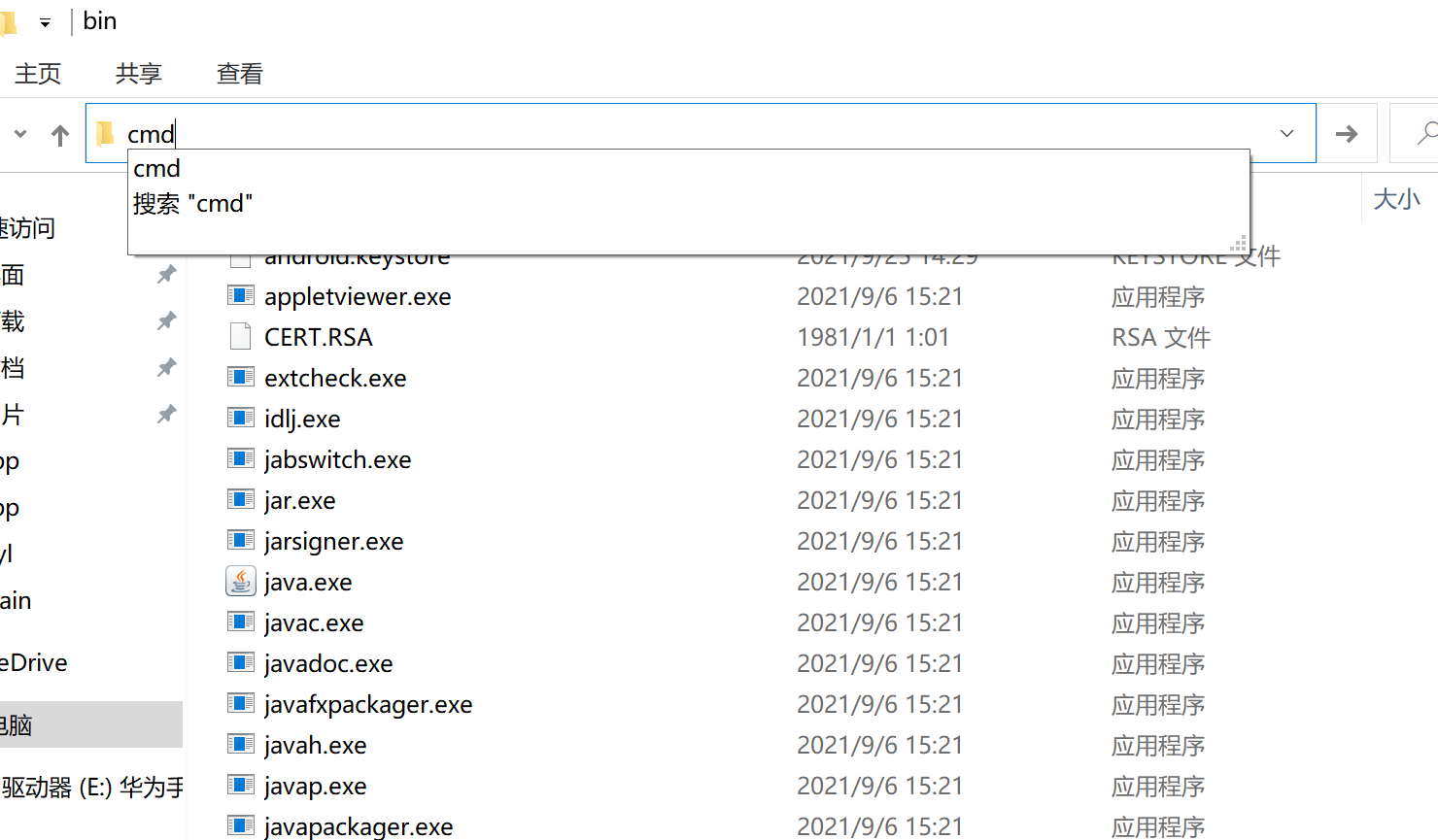Select the javafxpackager.exe file name
Viewport: 1438px width, 840px height.
click(x=368, y=705)
